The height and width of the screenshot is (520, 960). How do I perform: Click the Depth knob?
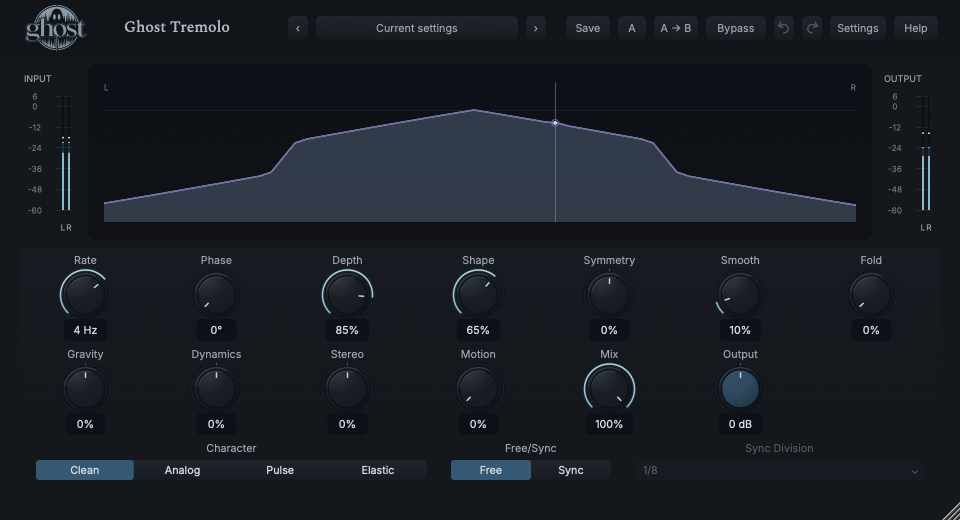(x=347, y=295)
